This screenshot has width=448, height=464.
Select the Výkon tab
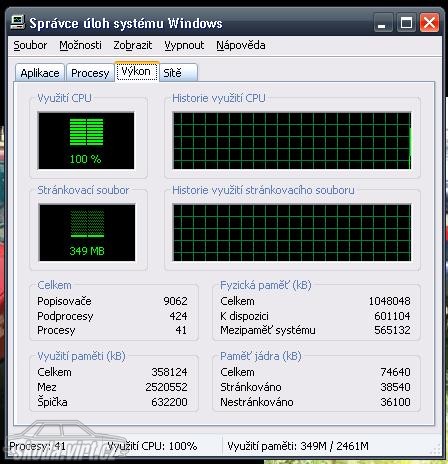point(137,71)
